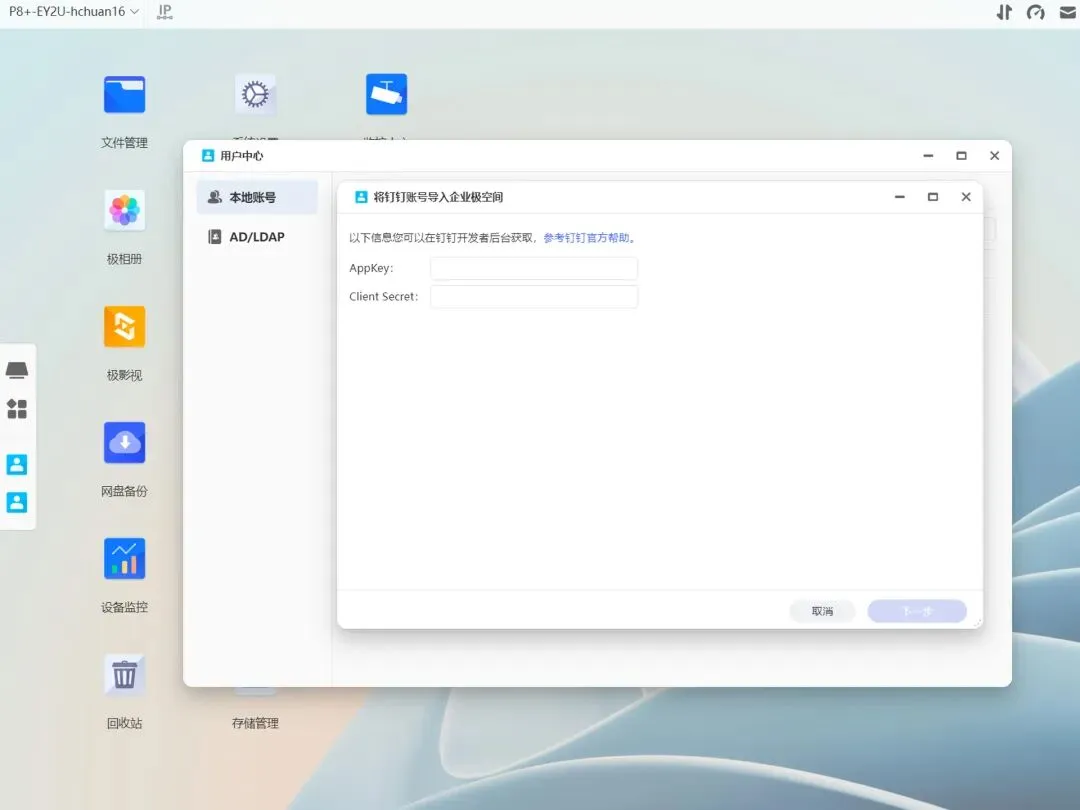Select the second user center icon in dock
1080x810 pixels.
click(17, 502)
